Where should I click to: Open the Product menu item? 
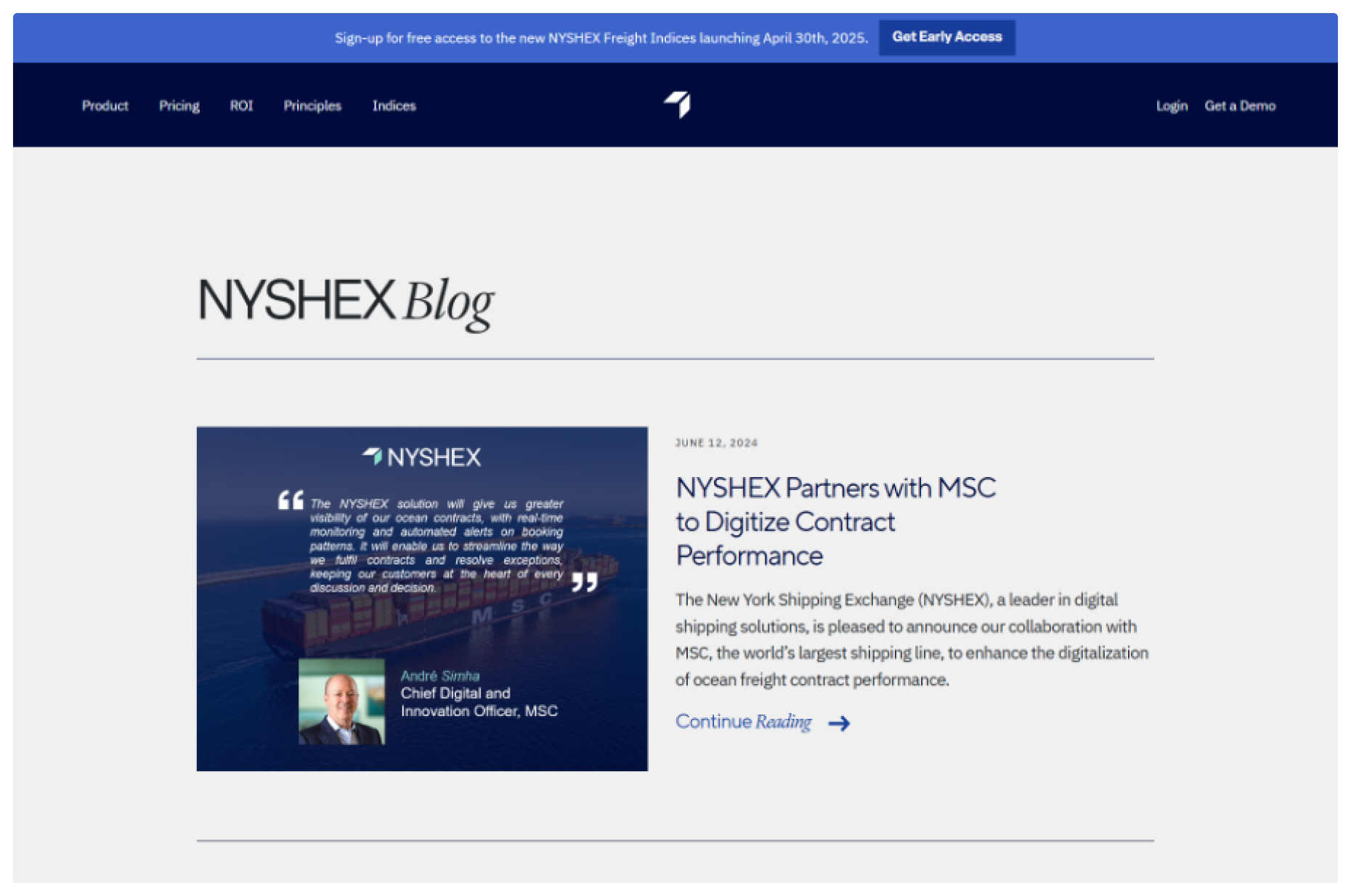(105, 106)
